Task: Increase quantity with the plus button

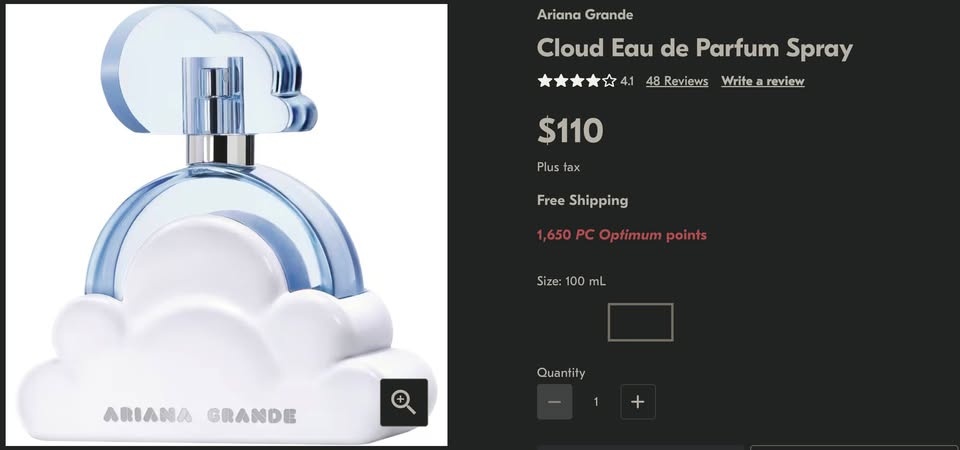Action: click(638, 402)
